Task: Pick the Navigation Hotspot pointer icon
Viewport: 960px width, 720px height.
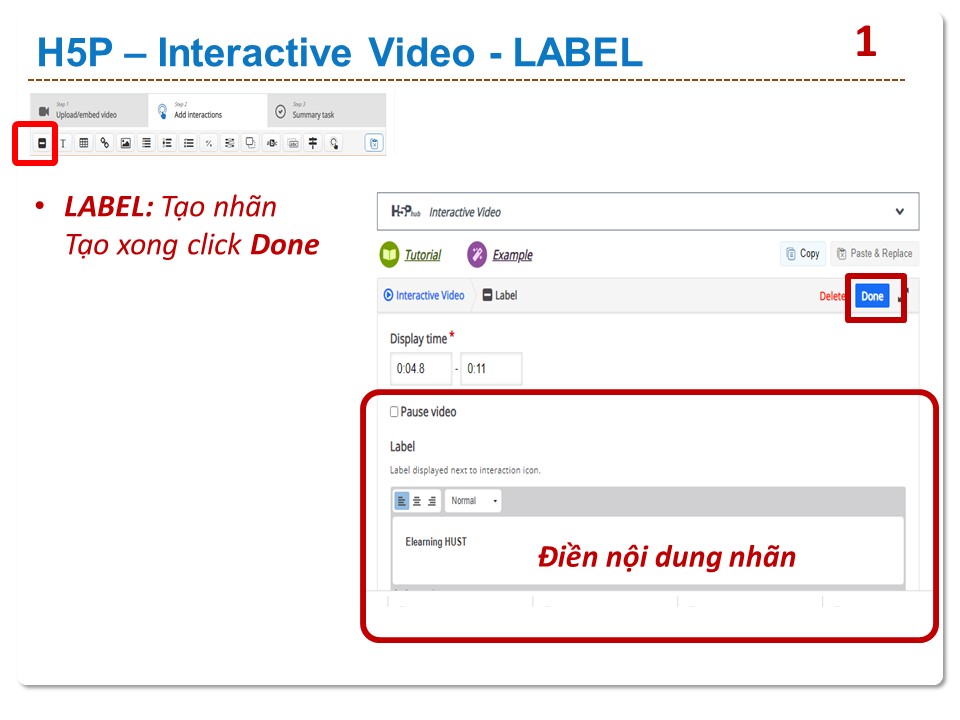Action: click(x=334, y=144)
